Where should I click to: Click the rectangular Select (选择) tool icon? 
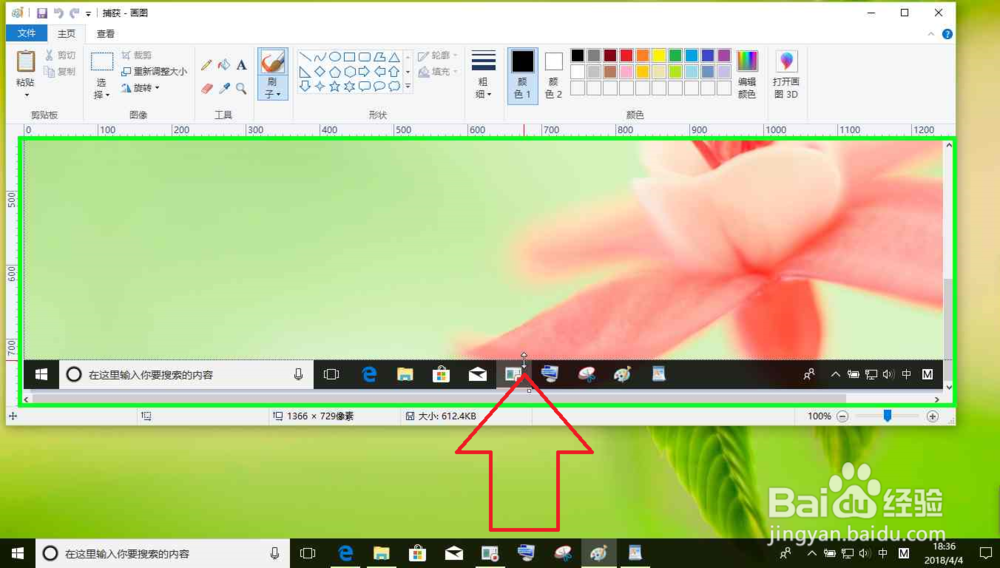click(101, 62)
